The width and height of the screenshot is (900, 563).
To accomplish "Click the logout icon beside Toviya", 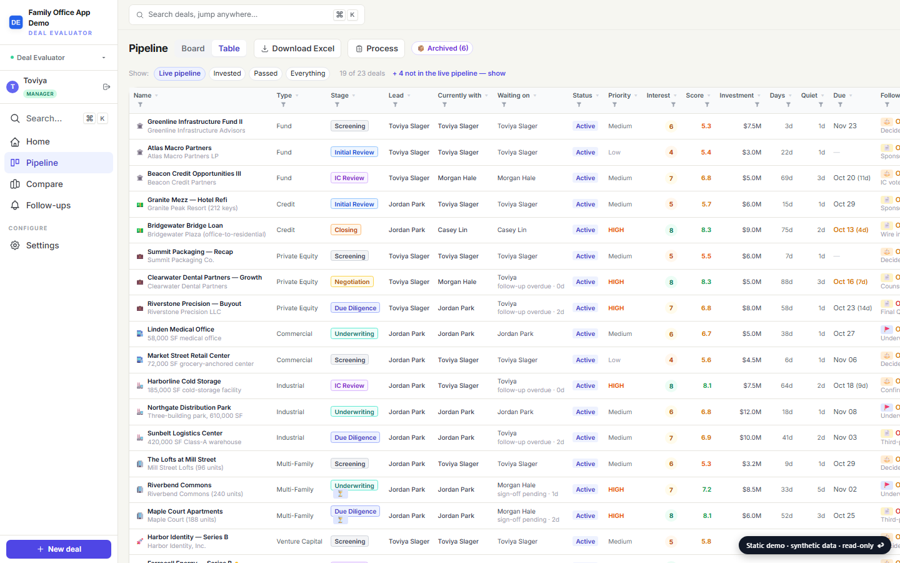I will tap(106, 87).
